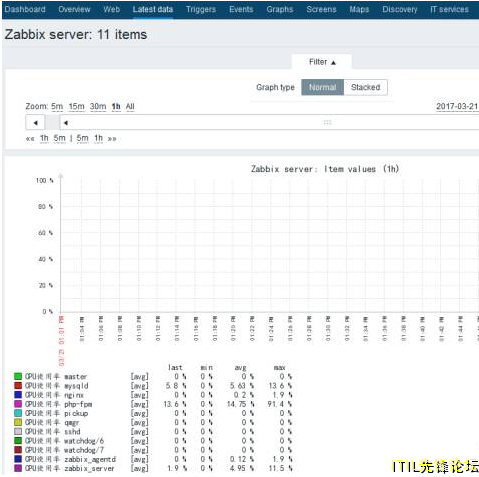The height and width of the screenshot is (477, 479).
Task: Click the left arrow time scroll button
Action: coord(35,123)
